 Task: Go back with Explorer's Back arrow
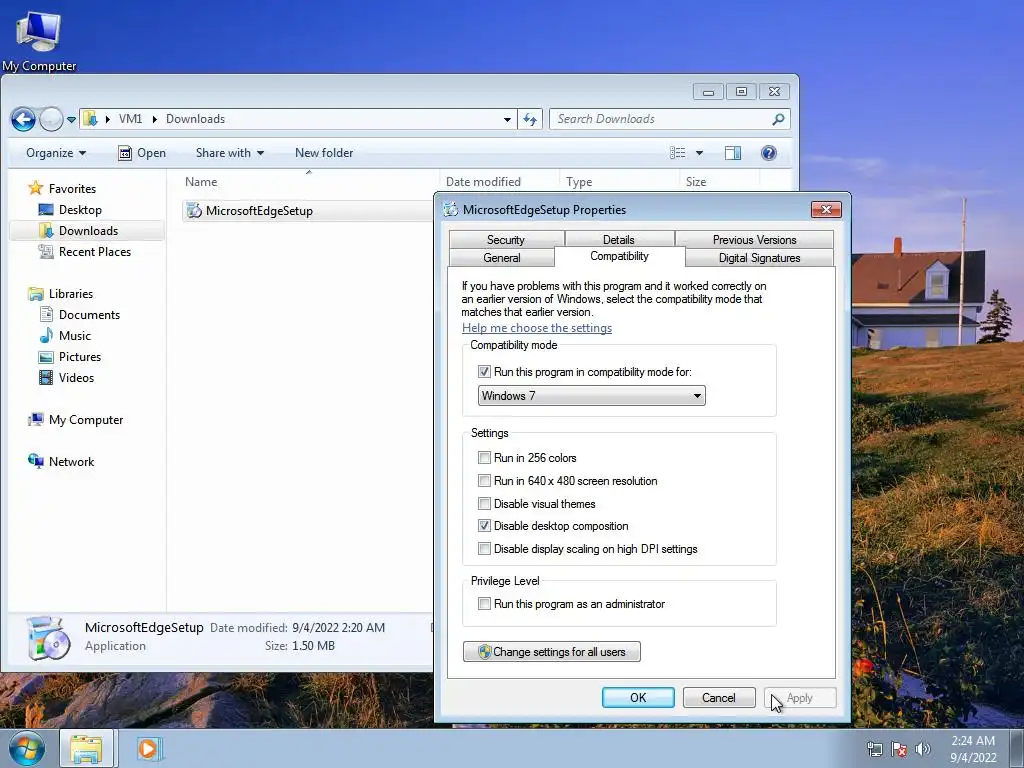click(24, 120)
